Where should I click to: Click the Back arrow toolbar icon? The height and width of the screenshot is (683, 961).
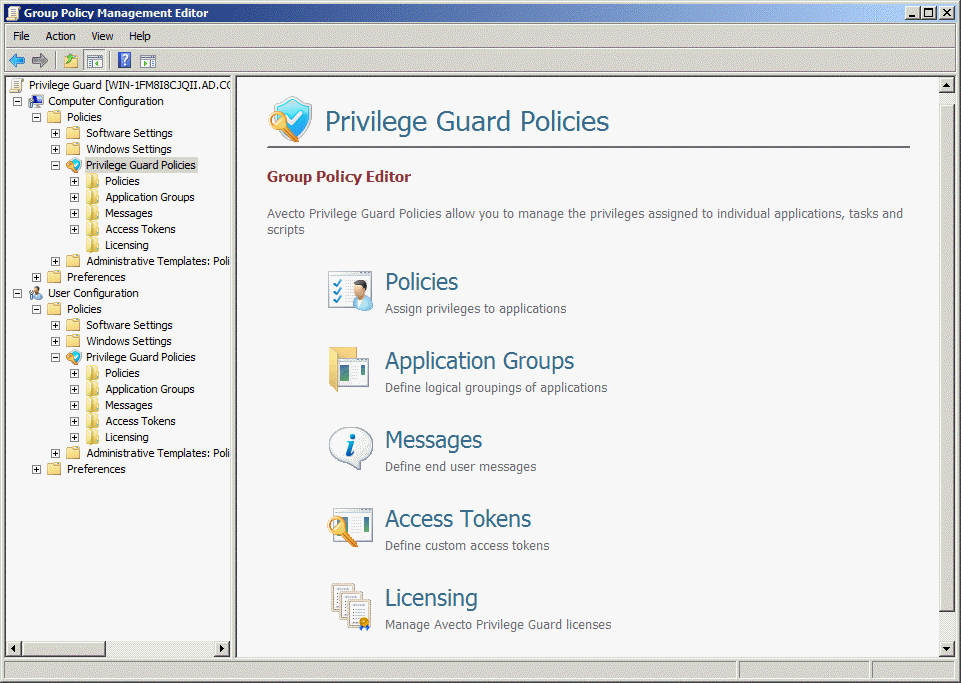17,60
